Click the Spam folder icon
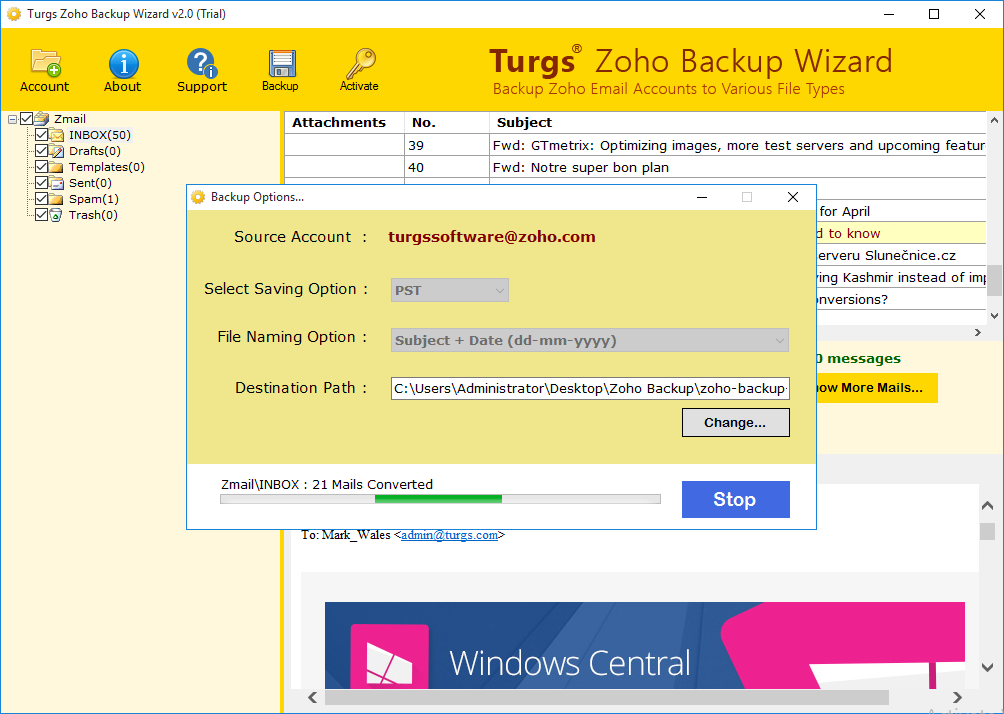Viewport: 1004px width, 714px height. point(57,199)
